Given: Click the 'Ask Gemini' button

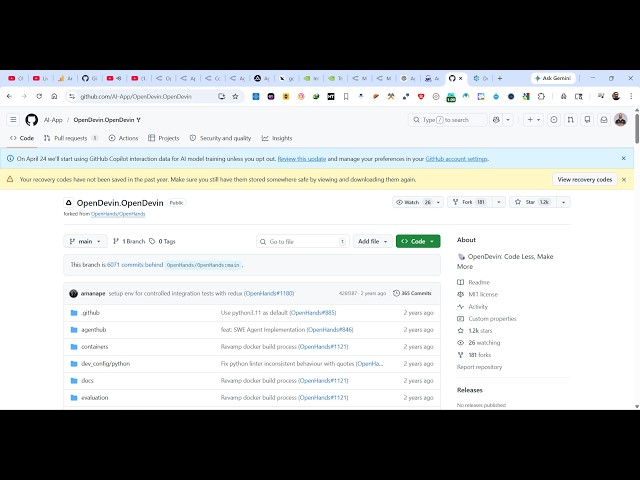Looking at the screenshot, I should [553, 78].
